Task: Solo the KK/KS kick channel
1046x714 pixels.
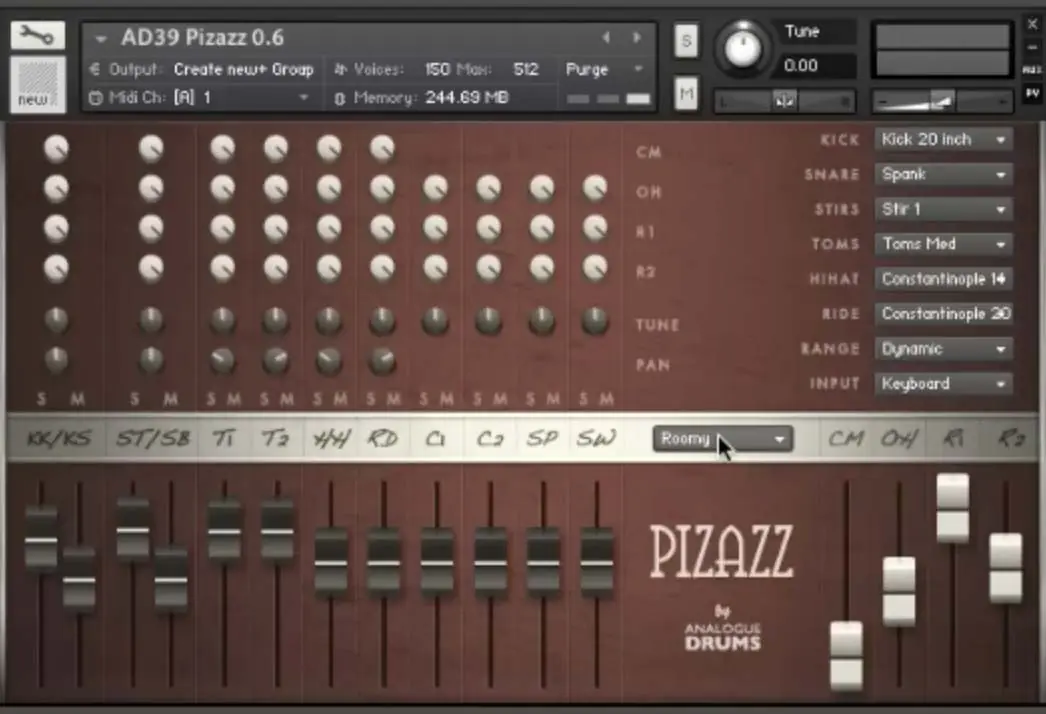Action: click(x=41, y=399)
